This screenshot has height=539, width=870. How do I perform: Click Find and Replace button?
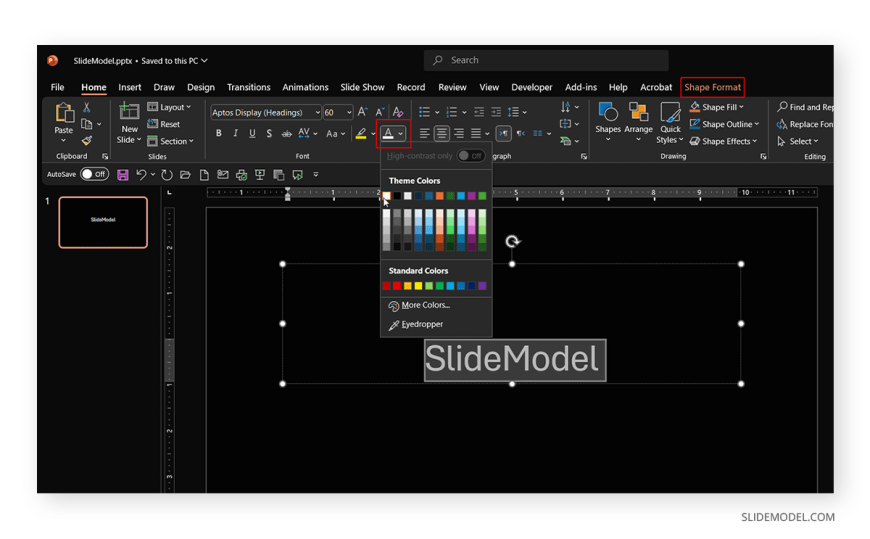pos(805,107)
